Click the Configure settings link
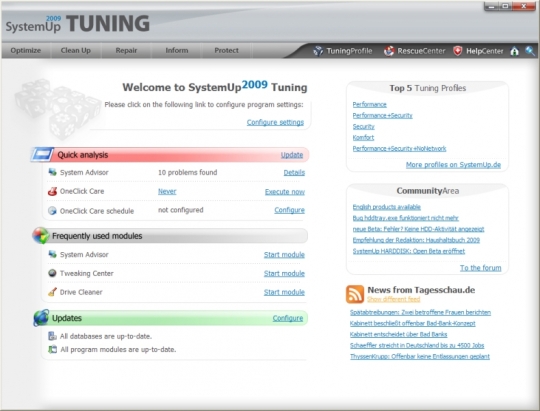The image size is (540, 411). [275, 122]
